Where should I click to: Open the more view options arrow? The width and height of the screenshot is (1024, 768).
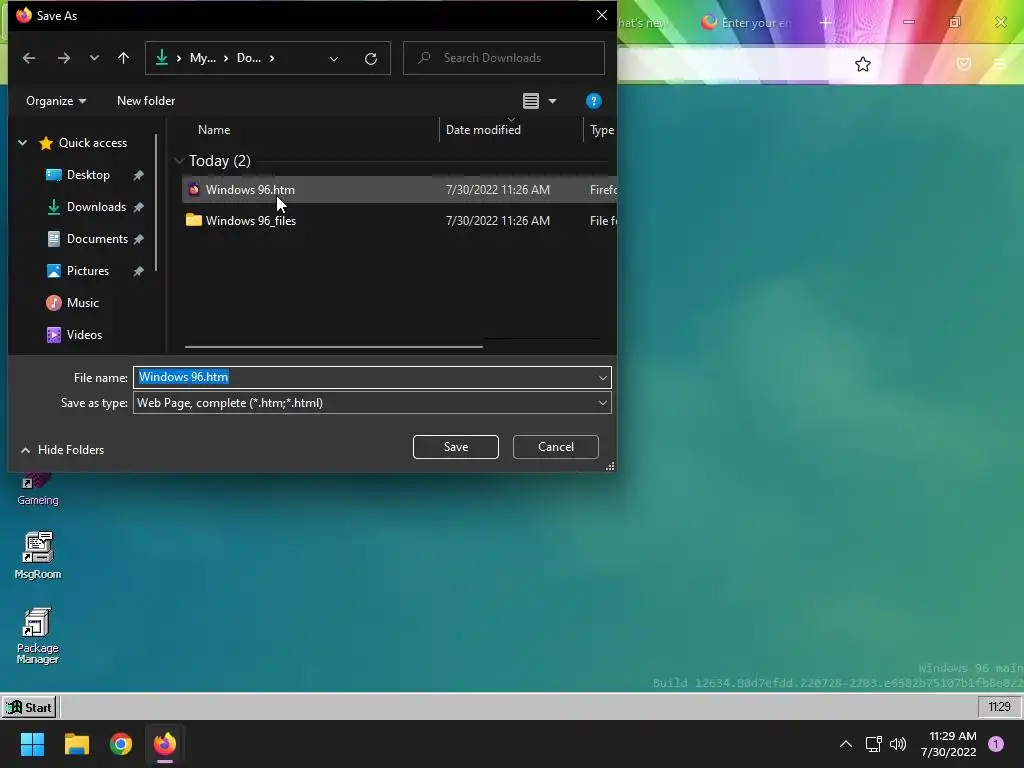pyautogui.click(x=552, y=101)
